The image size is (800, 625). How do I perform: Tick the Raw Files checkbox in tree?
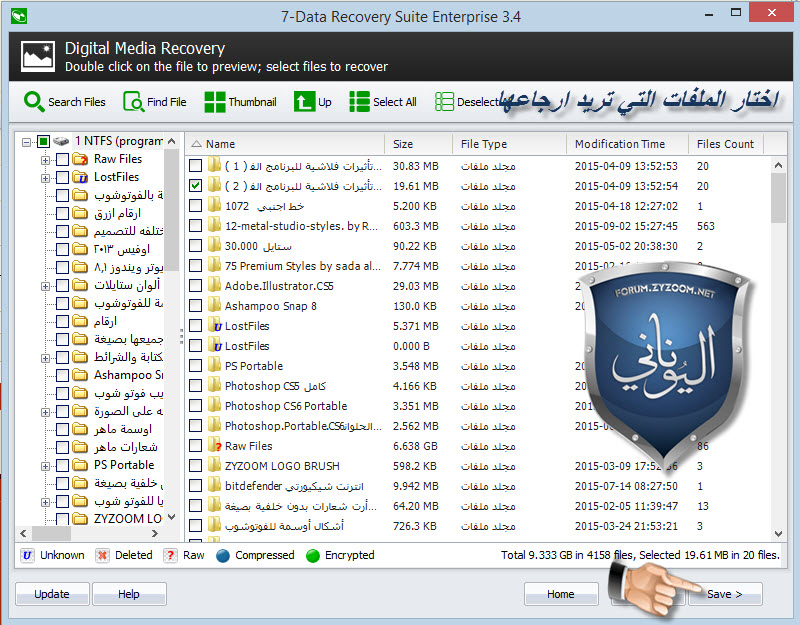pyautogui.click(x=63, y=160)
